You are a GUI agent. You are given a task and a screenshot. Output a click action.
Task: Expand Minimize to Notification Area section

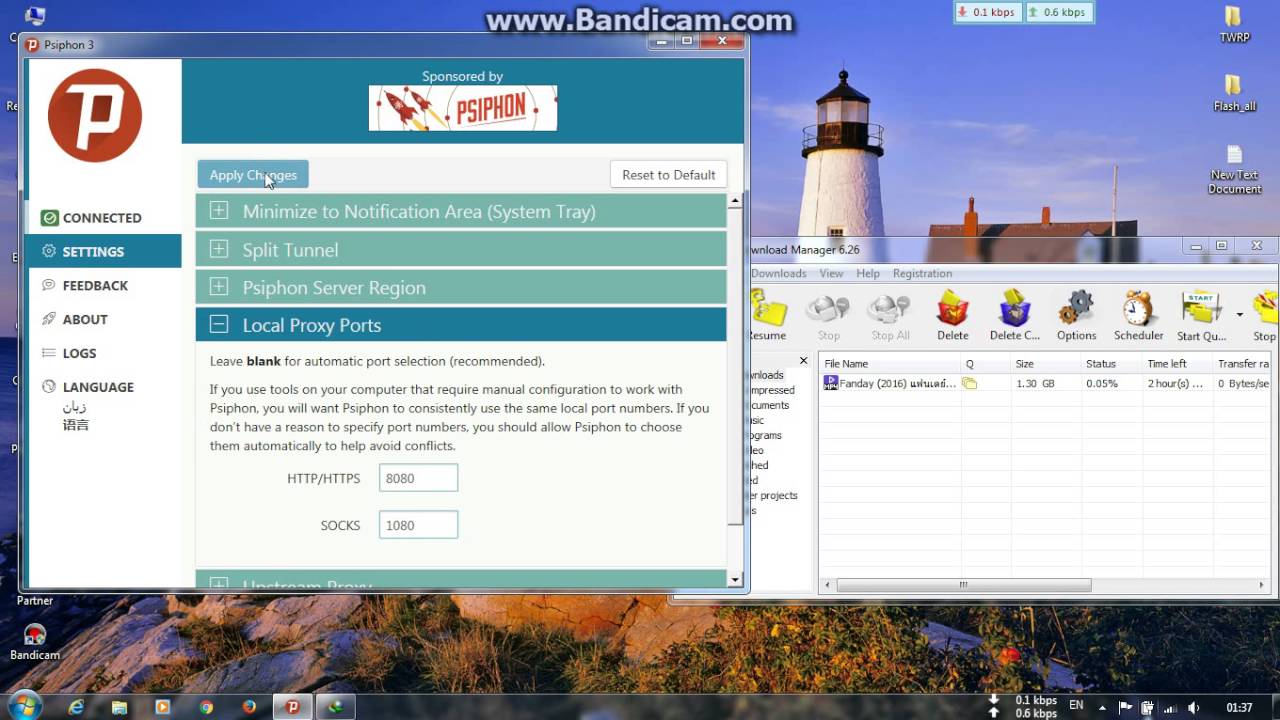tap(461, 211)
